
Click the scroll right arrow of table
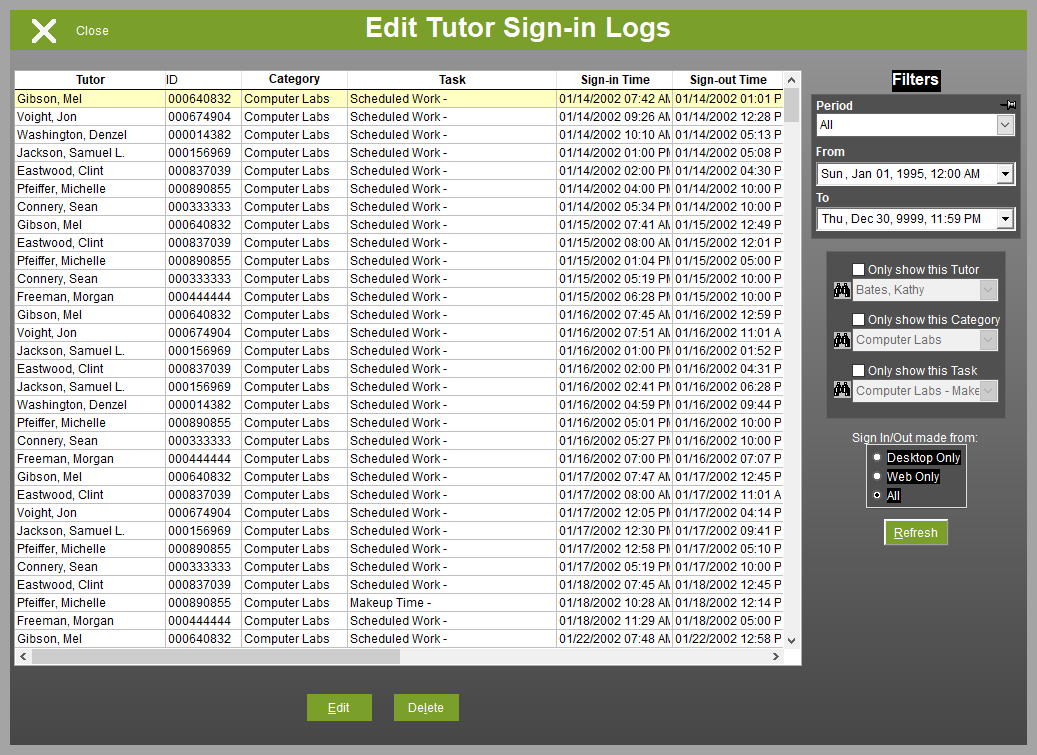pyautogui.click(x=776, y=656)
